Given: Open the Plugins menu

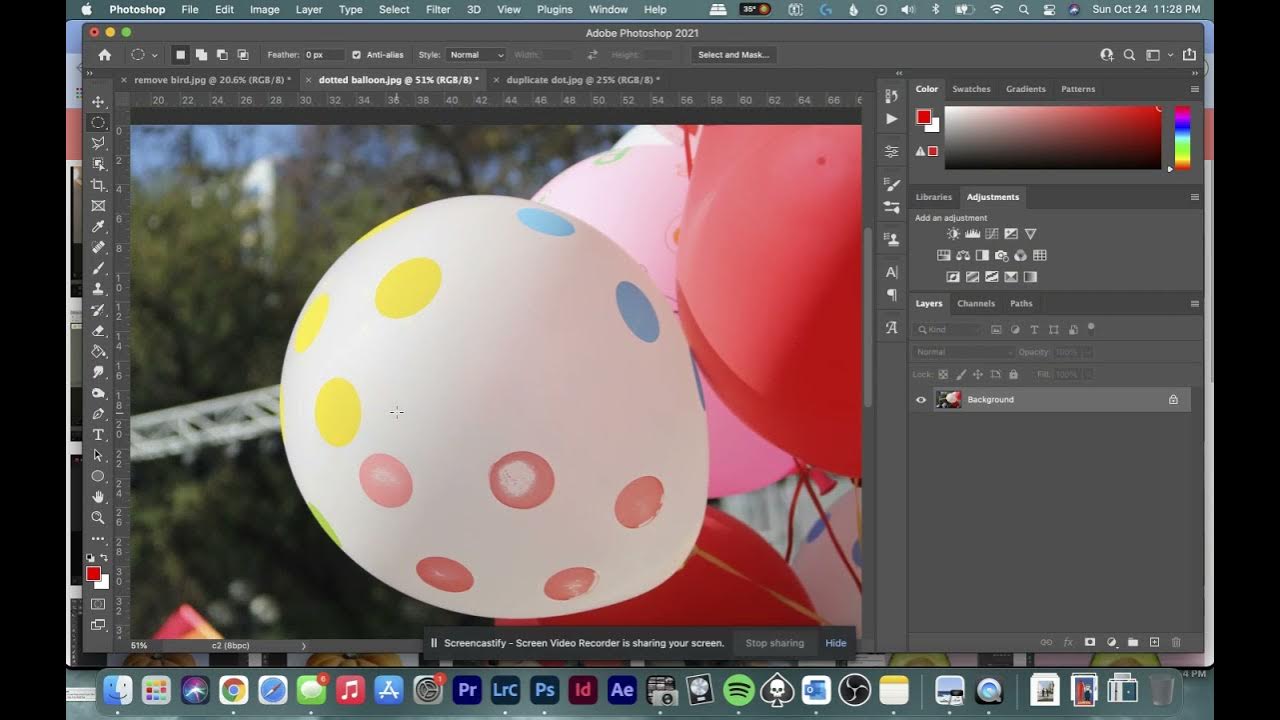Looking at the screenshot, I should (x=555, y=9).
